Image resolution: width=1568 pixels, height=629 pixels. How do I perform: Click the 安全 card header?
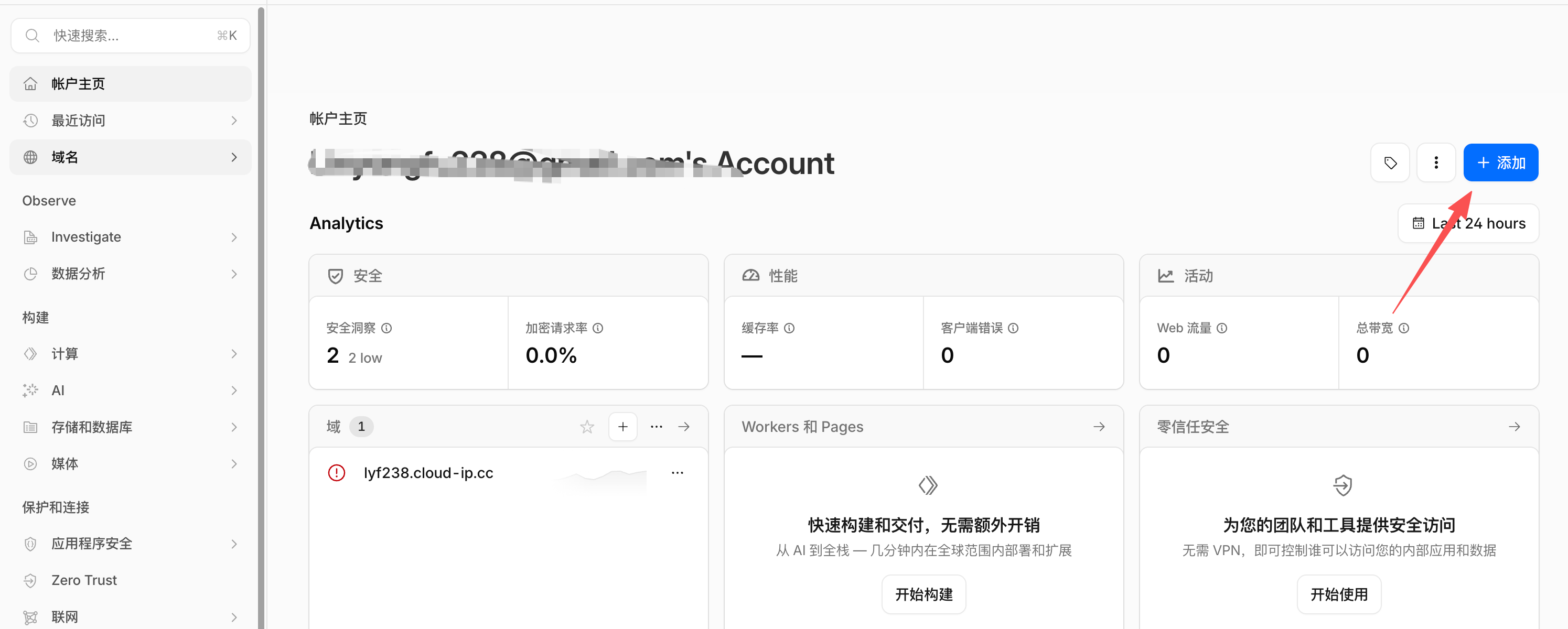tap(508, 276)
